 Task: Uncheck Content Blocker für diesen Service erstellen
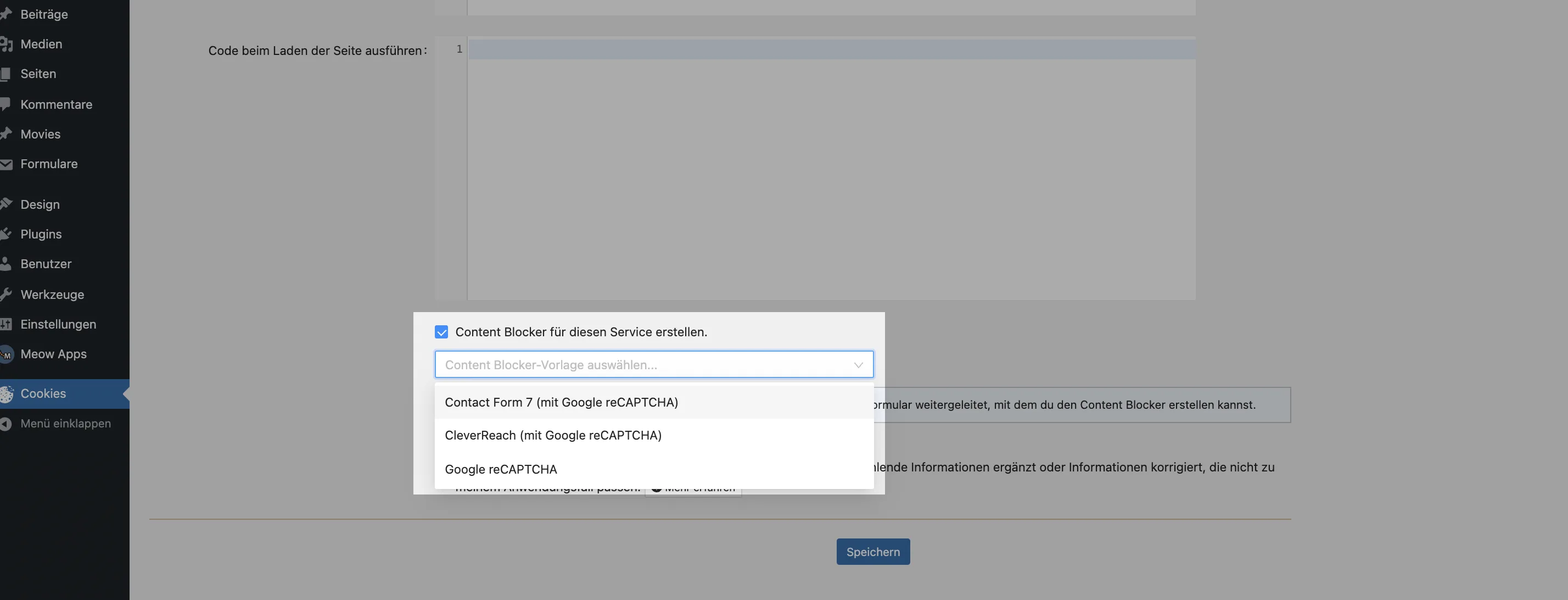point(441,332)
